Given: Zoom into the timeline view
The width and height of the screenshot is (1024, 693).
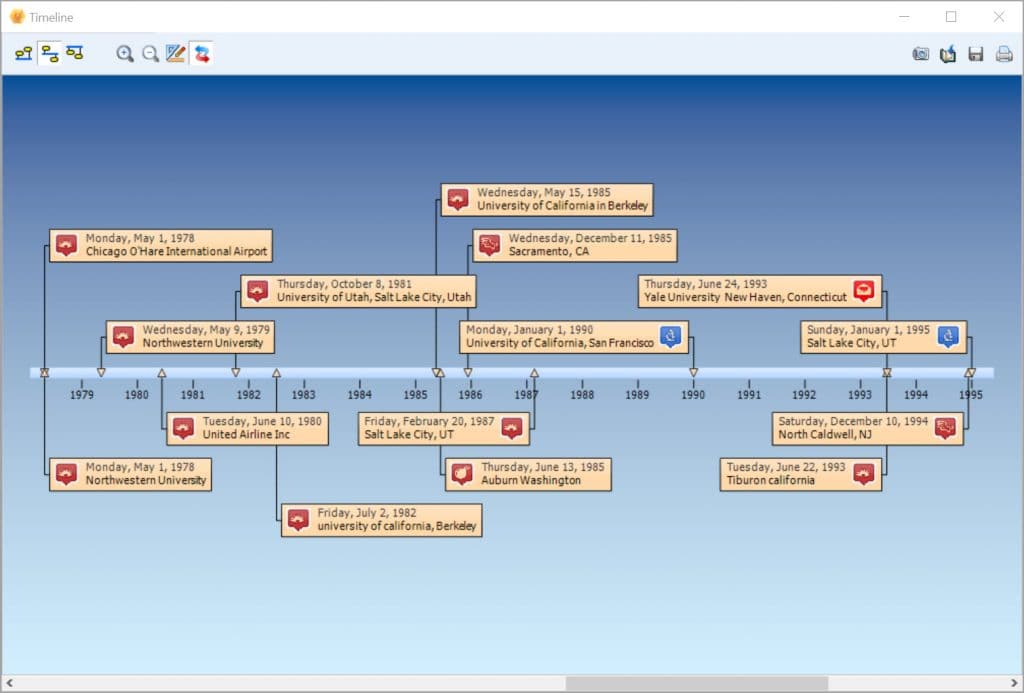Looking at the screenshot, I should 125,53.
